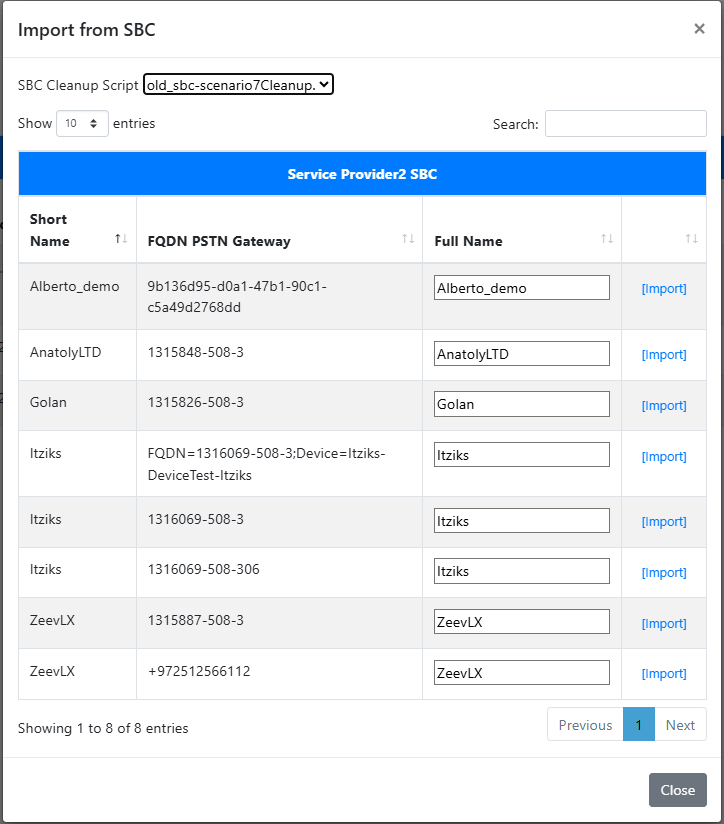Open the SBC Cleanup Script dropdown
Image resolution: width=724 pixels, height=824 pixels.
tap(239, 85)
